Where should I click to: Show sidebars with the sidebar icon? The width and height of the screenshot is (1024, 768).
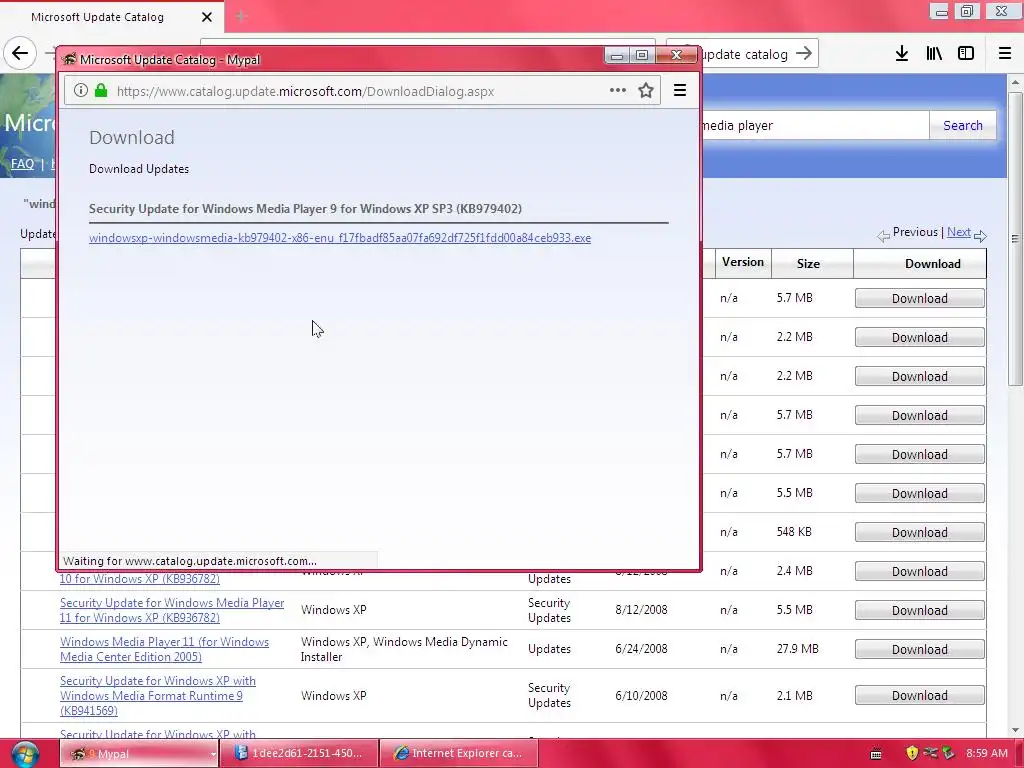pyautogui.click(x=966, y=54)
